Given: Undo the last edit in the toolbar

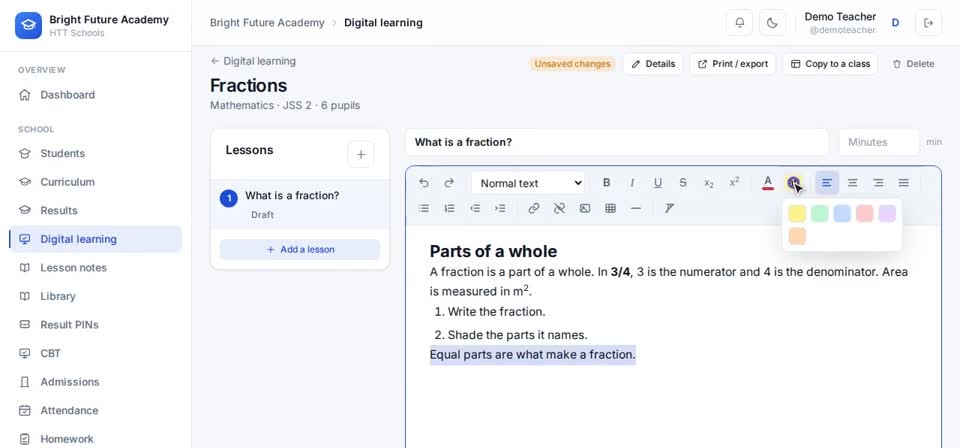Looking at the screenshot, I should pyautogui.click(x=424, y=183).
